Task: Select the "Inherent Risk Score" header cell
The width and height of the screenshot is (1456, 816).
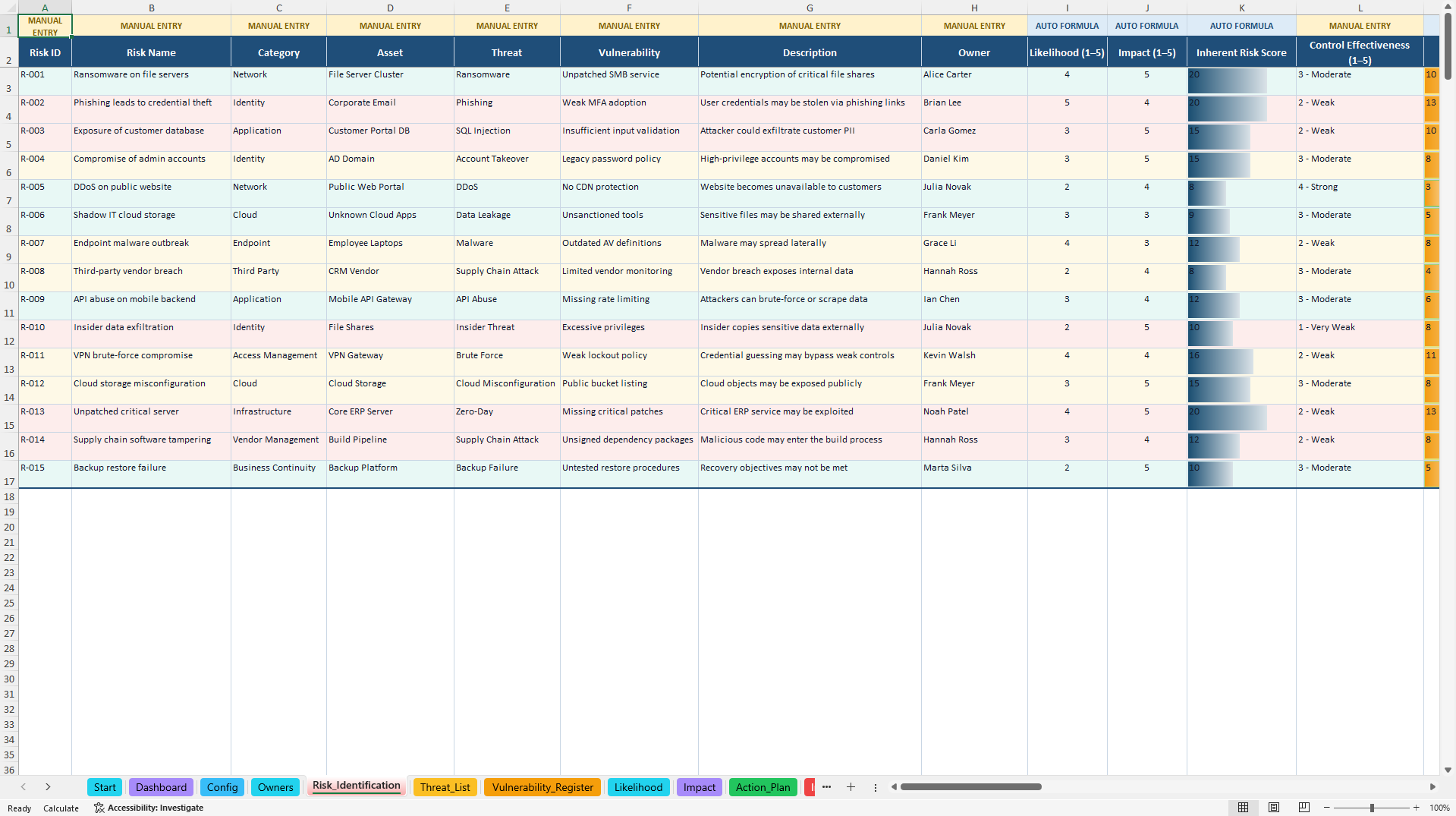Action: (1241, 52)
